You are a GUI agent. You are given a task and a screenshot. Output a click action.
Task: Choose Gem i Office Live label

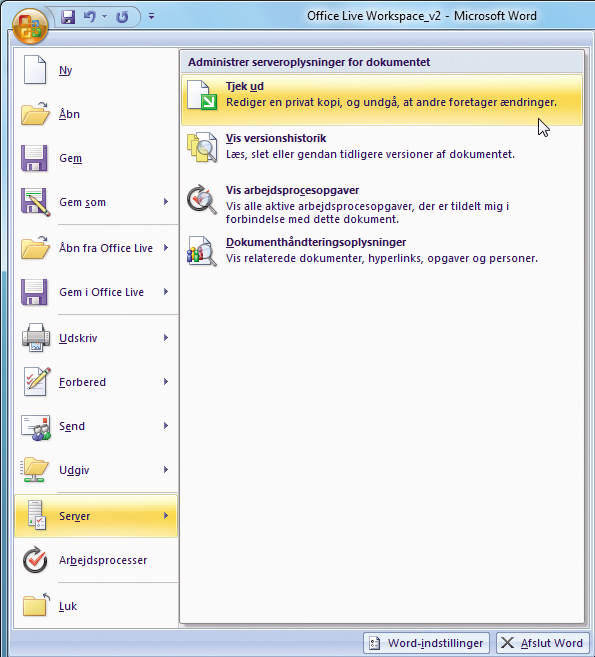coord(101,292)
